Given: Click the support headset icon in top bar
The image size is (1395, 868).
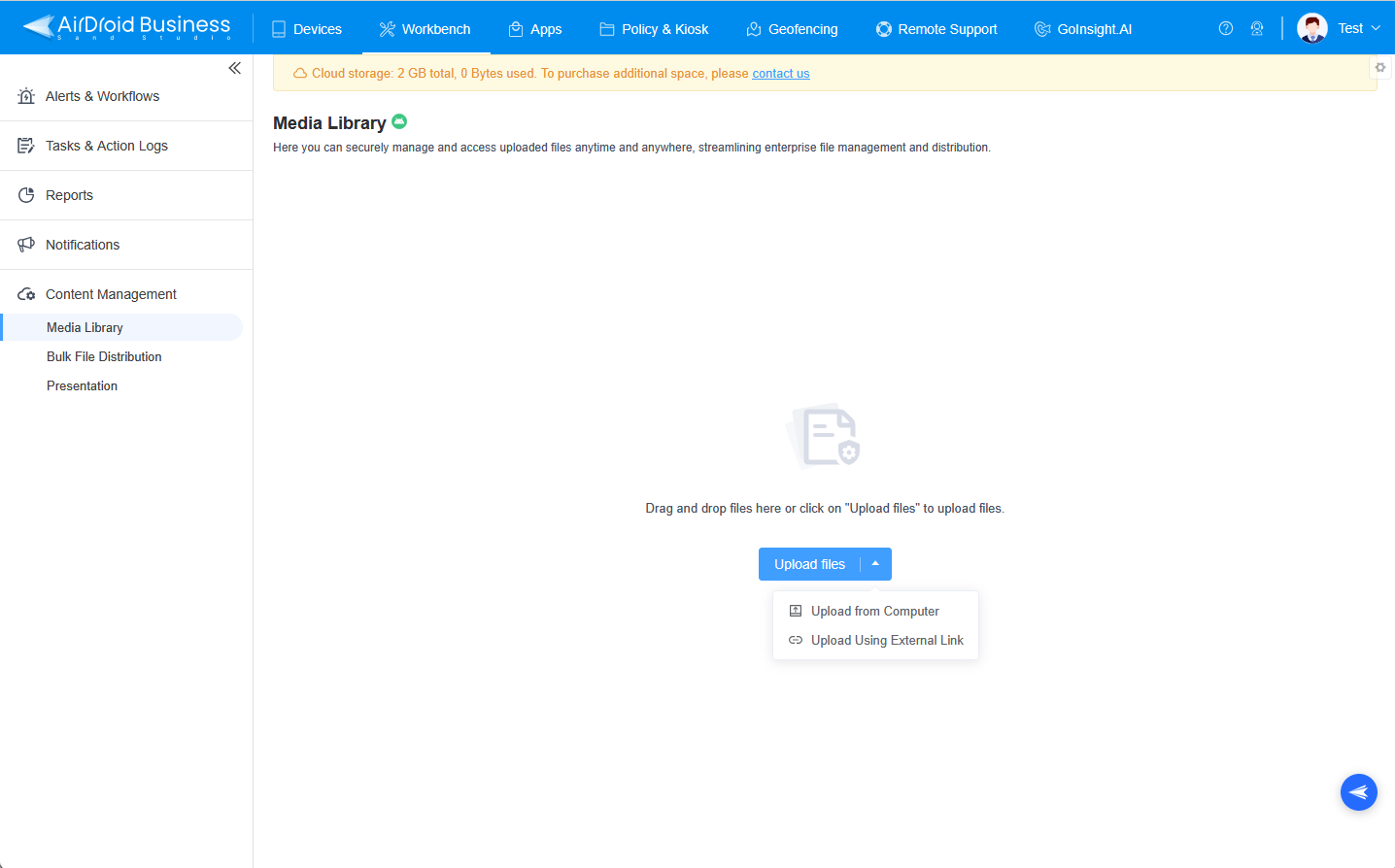Looking at the screenshot, I should 1257,28.
